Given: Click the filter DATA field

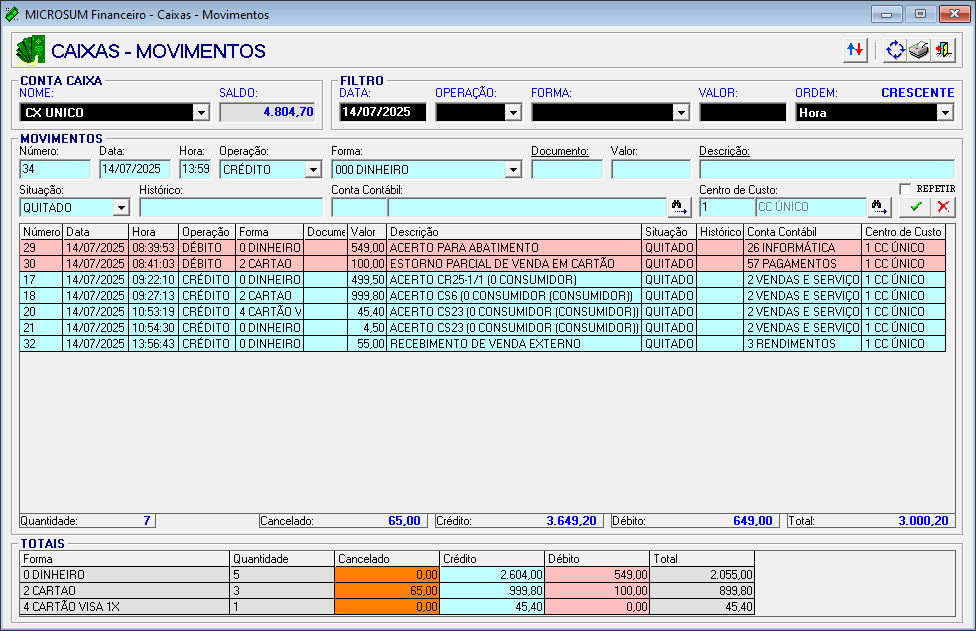Looking at the screenshot, I should click(382, 112).
